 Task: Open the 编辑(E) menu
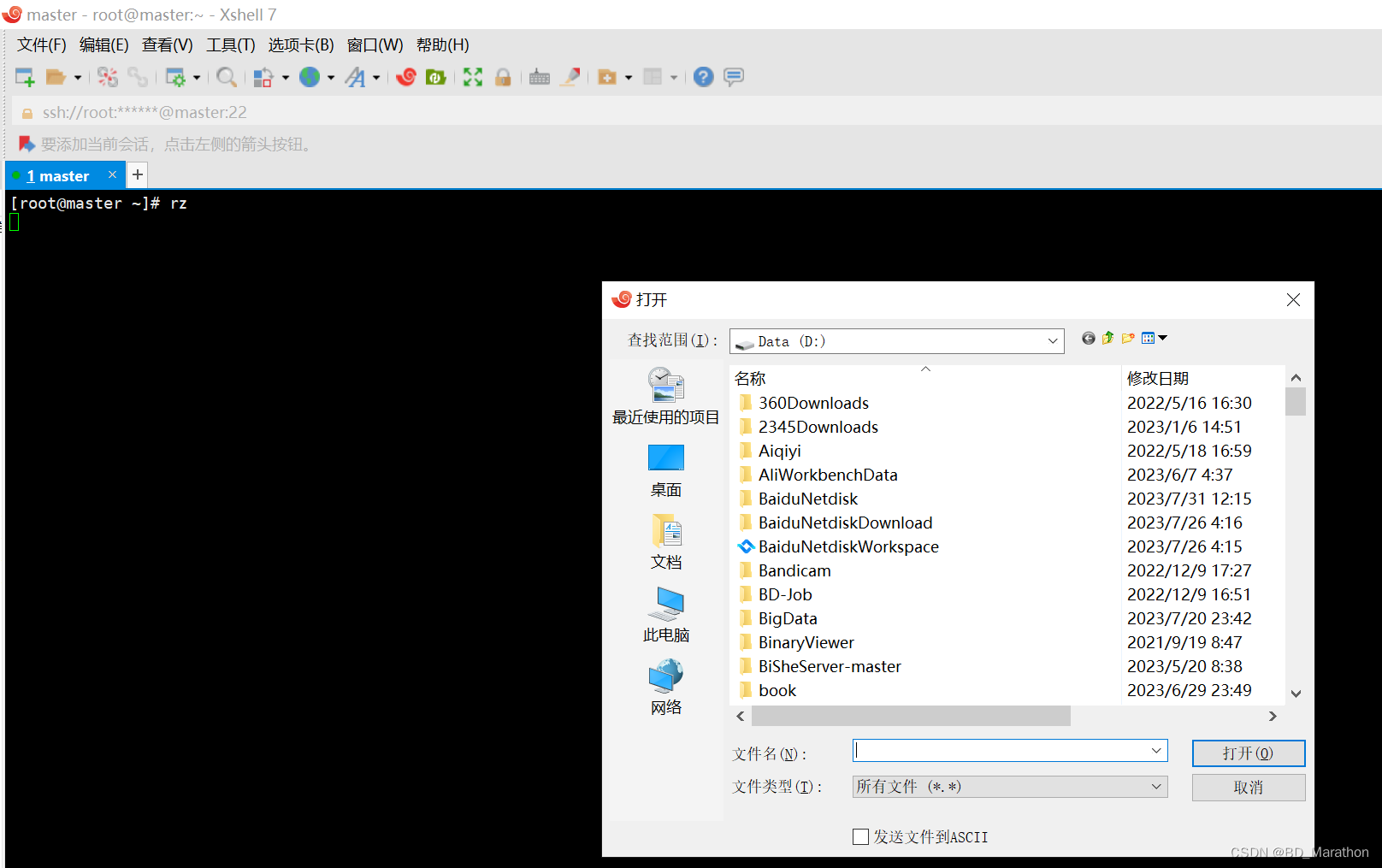(104, 45)
